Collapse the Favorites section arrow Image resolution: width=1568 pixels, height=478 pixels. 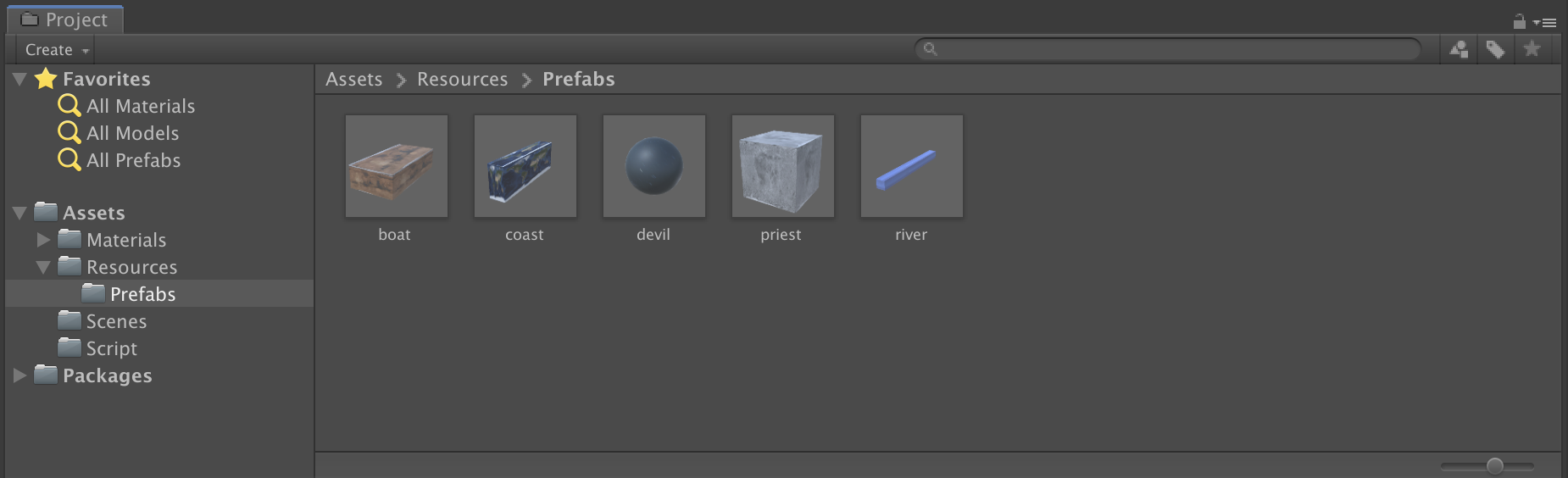tap(19, 79)
